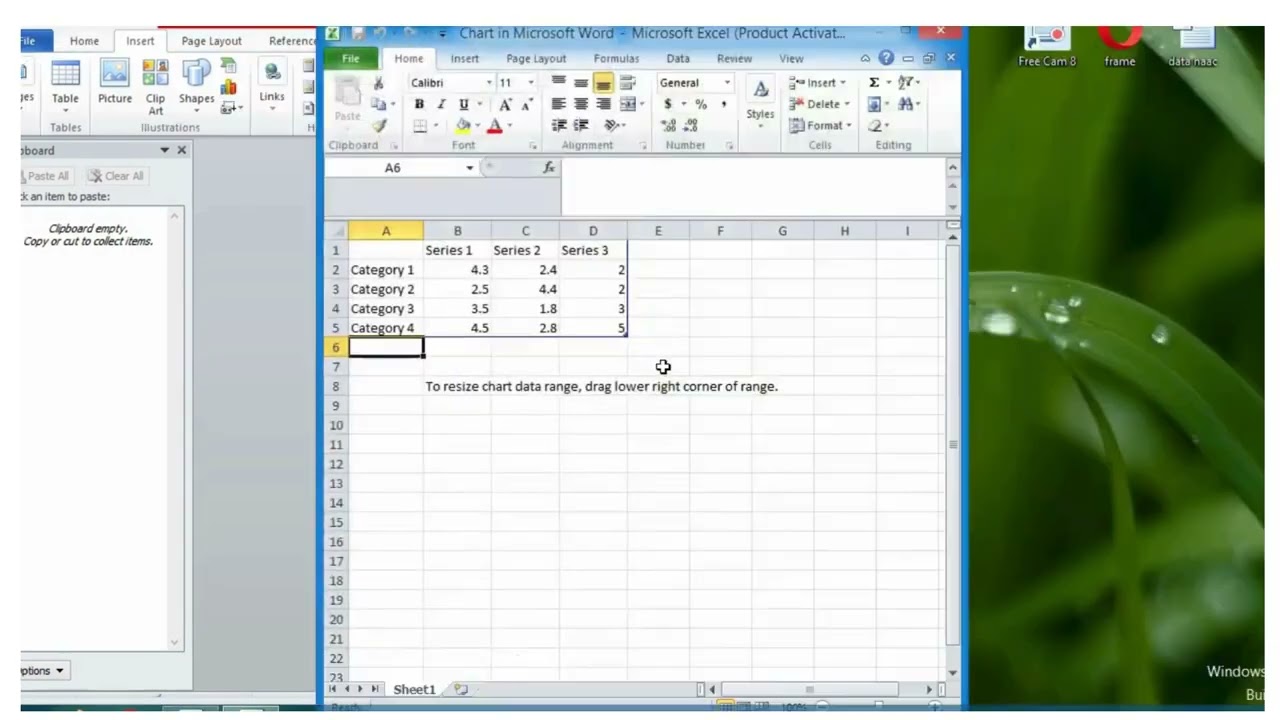The width and height of the screenshot is (1280, 720).
Task: Click Find & Select binoculars icon
Action: [905, 104]
